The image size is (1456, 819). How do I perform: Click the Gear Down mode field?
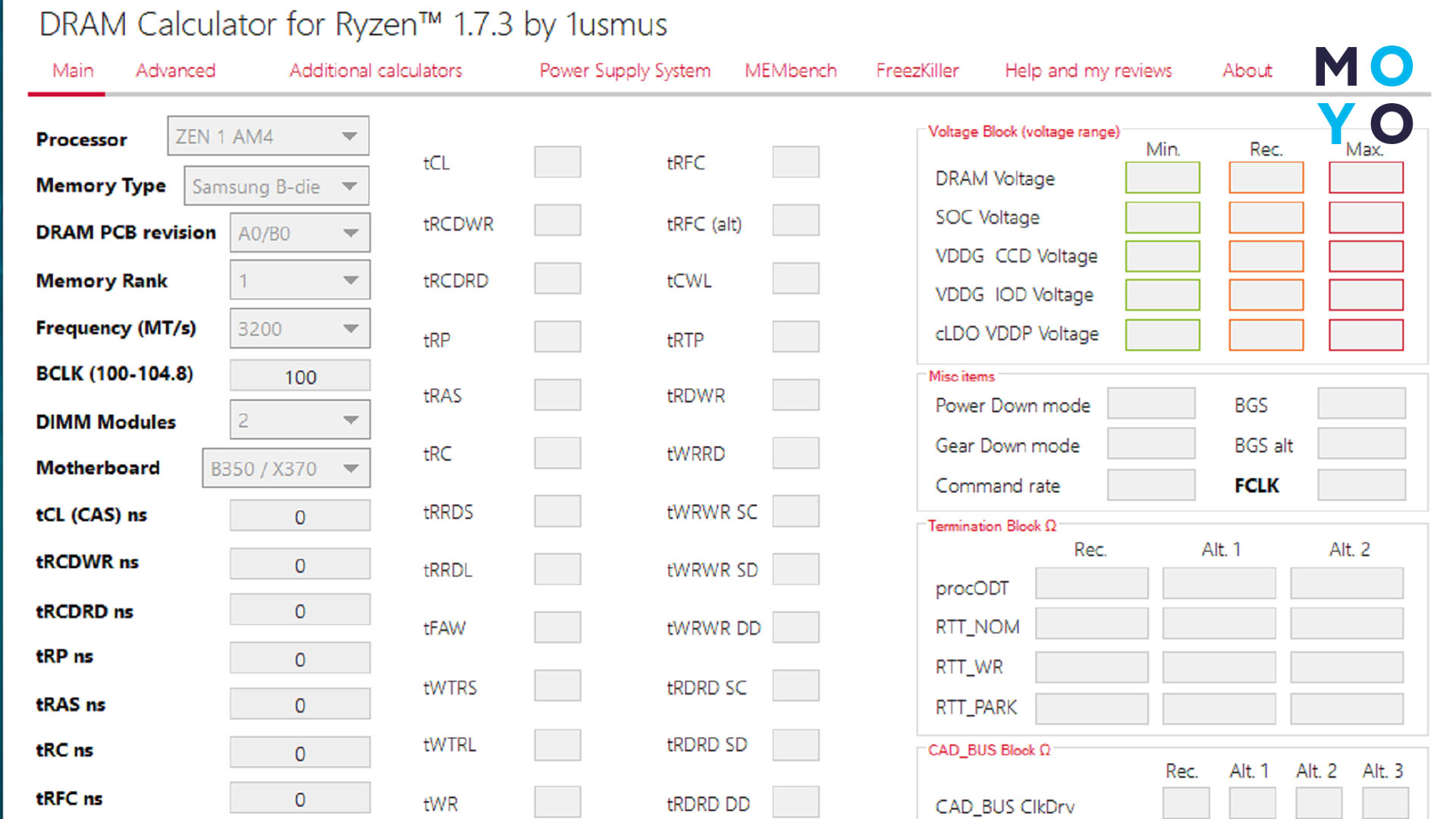pos(1151,444)
